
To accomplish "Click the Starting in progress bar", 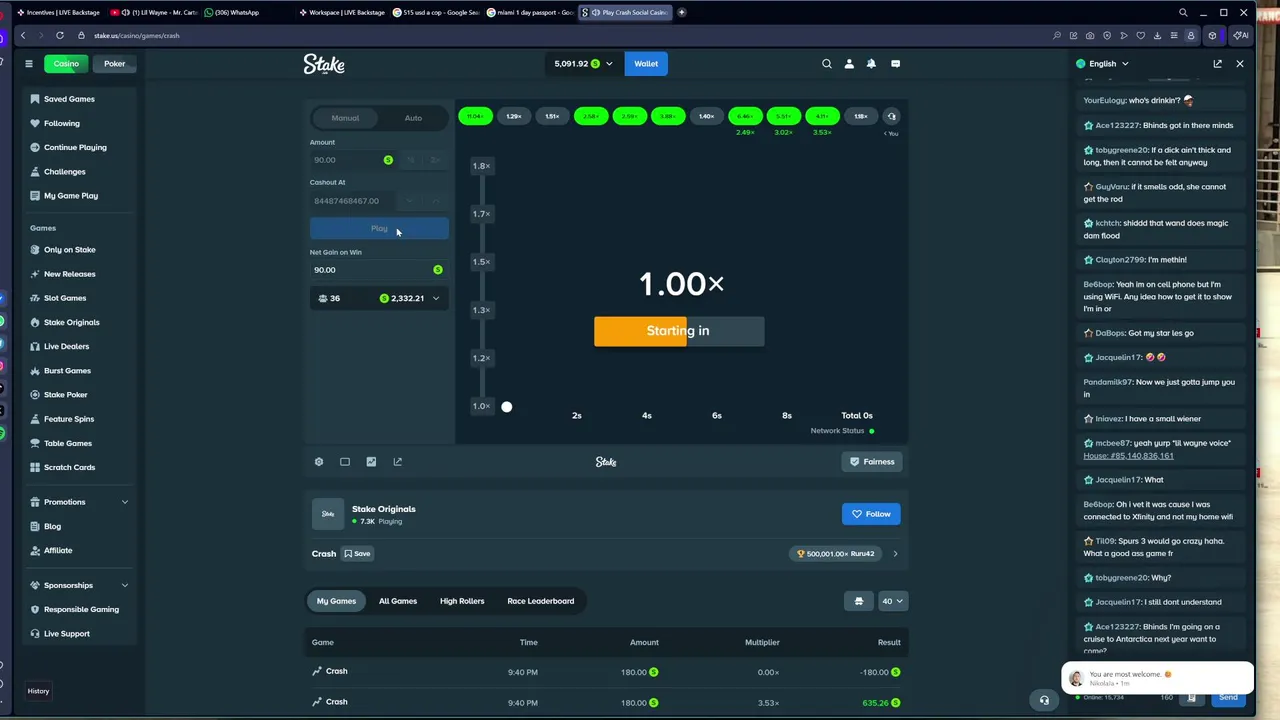I will [679, 331].
